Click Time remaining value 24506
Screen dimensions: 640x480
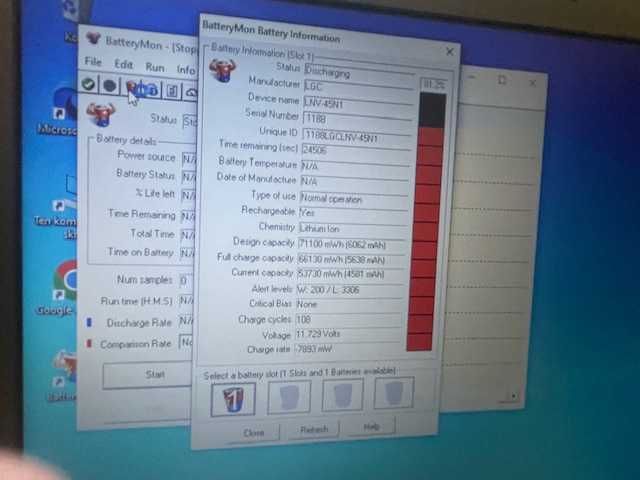[356, 151]
